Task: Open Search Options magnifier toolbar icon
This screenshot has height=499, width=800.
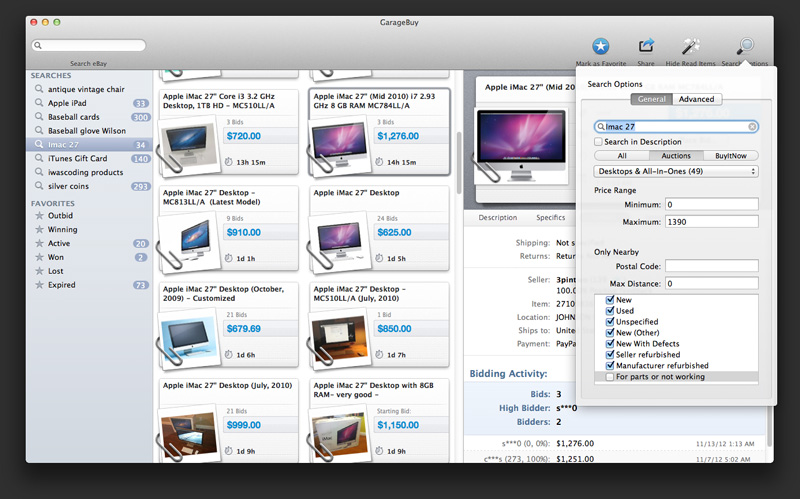Action: pyautogui.click(x=745, y=46)
